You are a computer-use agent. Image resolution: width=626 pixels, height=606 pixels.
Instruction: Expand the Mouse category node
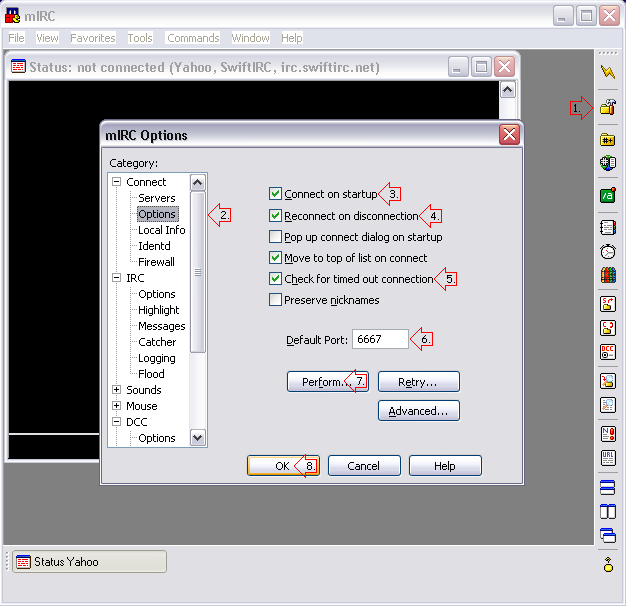(117, 406)
